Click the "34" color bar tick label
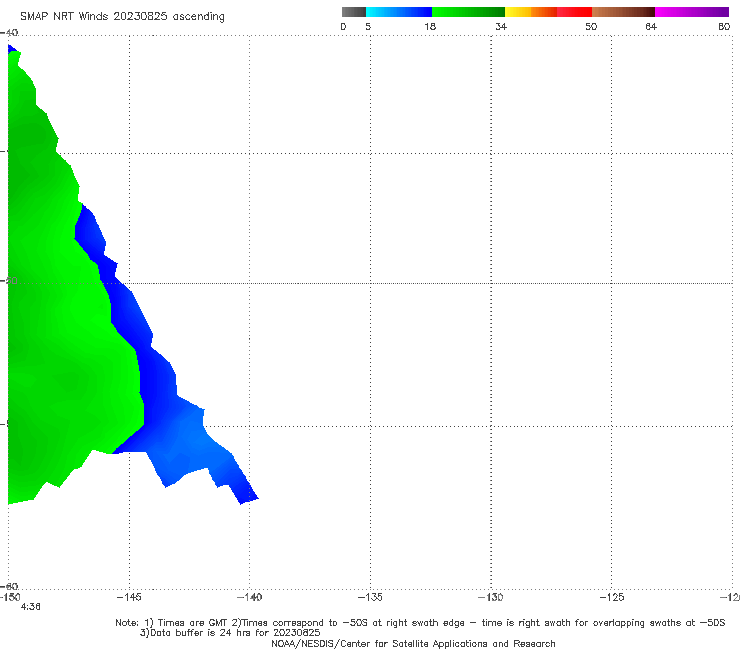This screenshot has height=650, width=740. pos(501,27)
